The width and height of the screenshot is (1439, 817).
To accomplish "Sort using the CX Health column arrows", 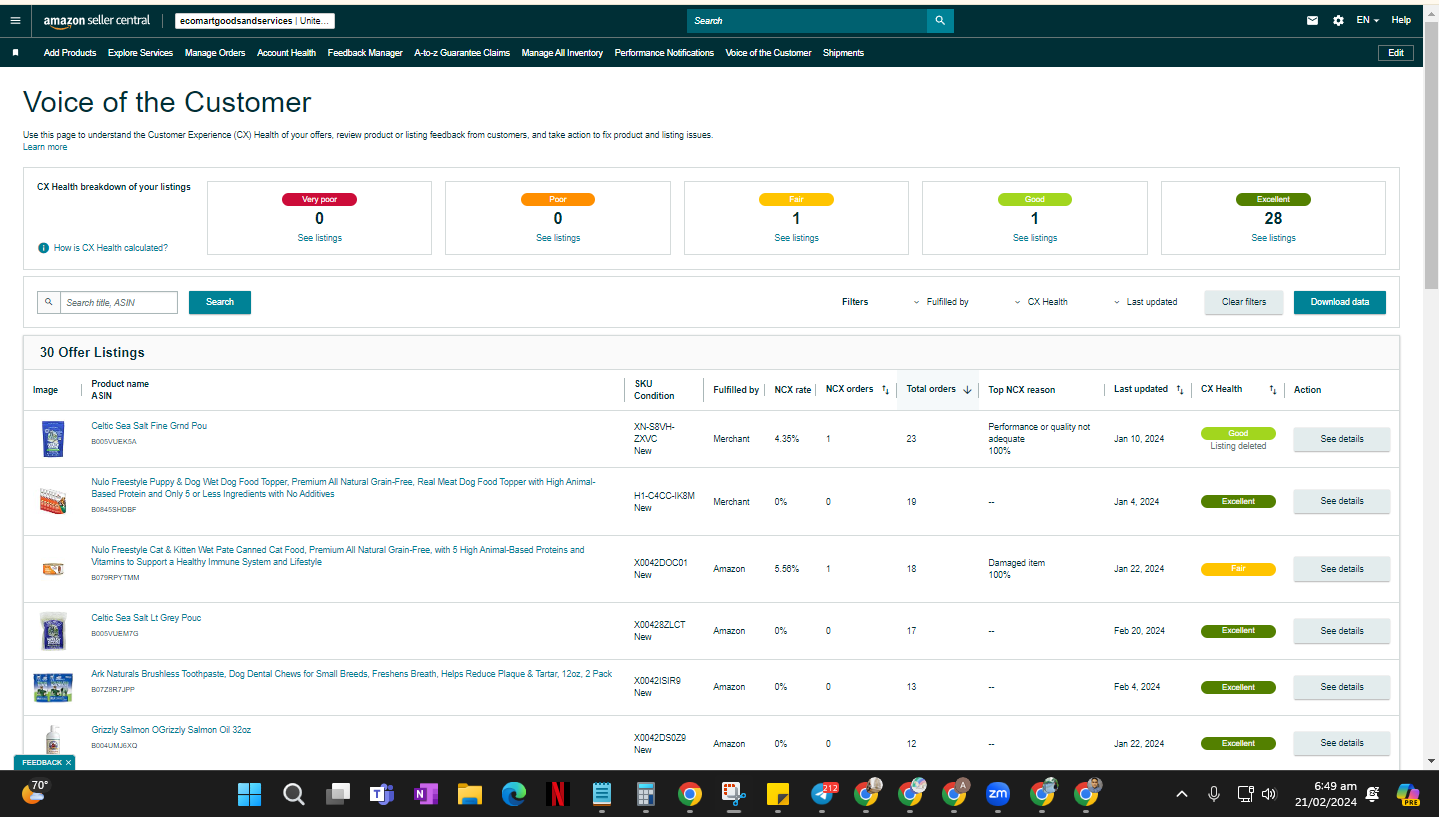I will (1273, 390).
